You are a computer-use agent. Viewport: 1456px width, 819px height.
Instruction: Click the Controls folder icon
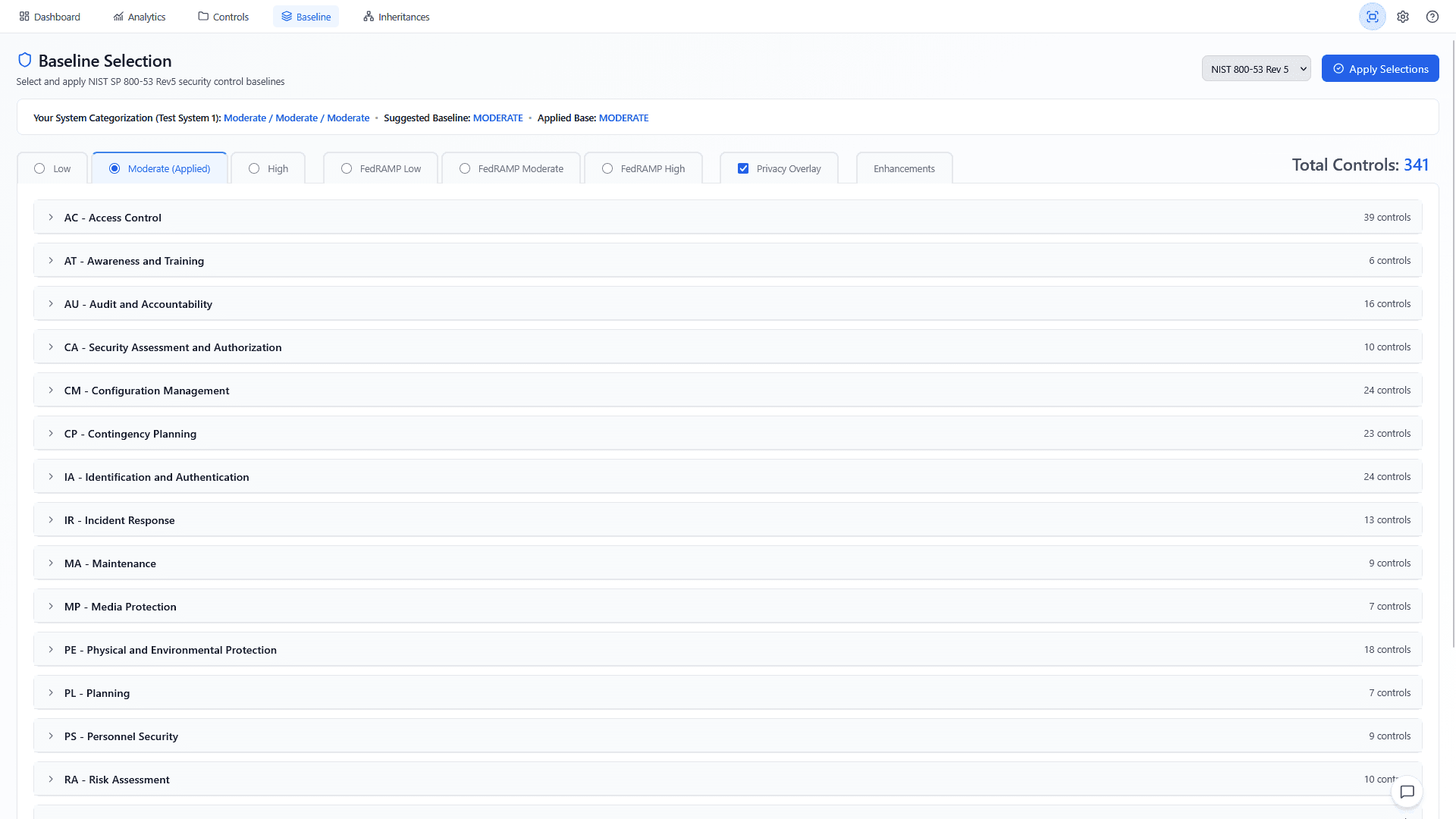click(x=203, y=17)
